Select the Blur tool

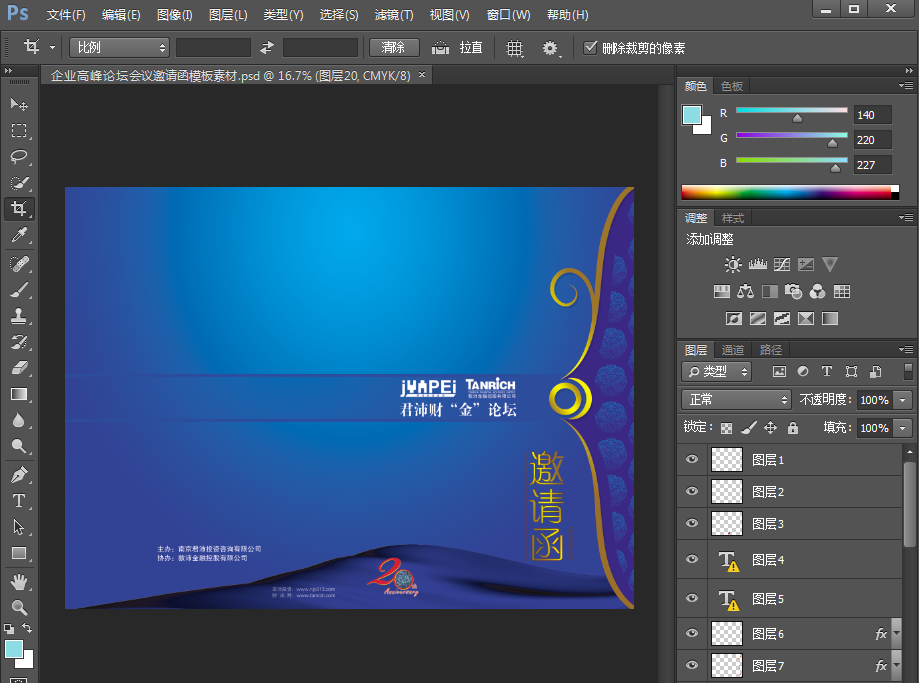point(19,420)
